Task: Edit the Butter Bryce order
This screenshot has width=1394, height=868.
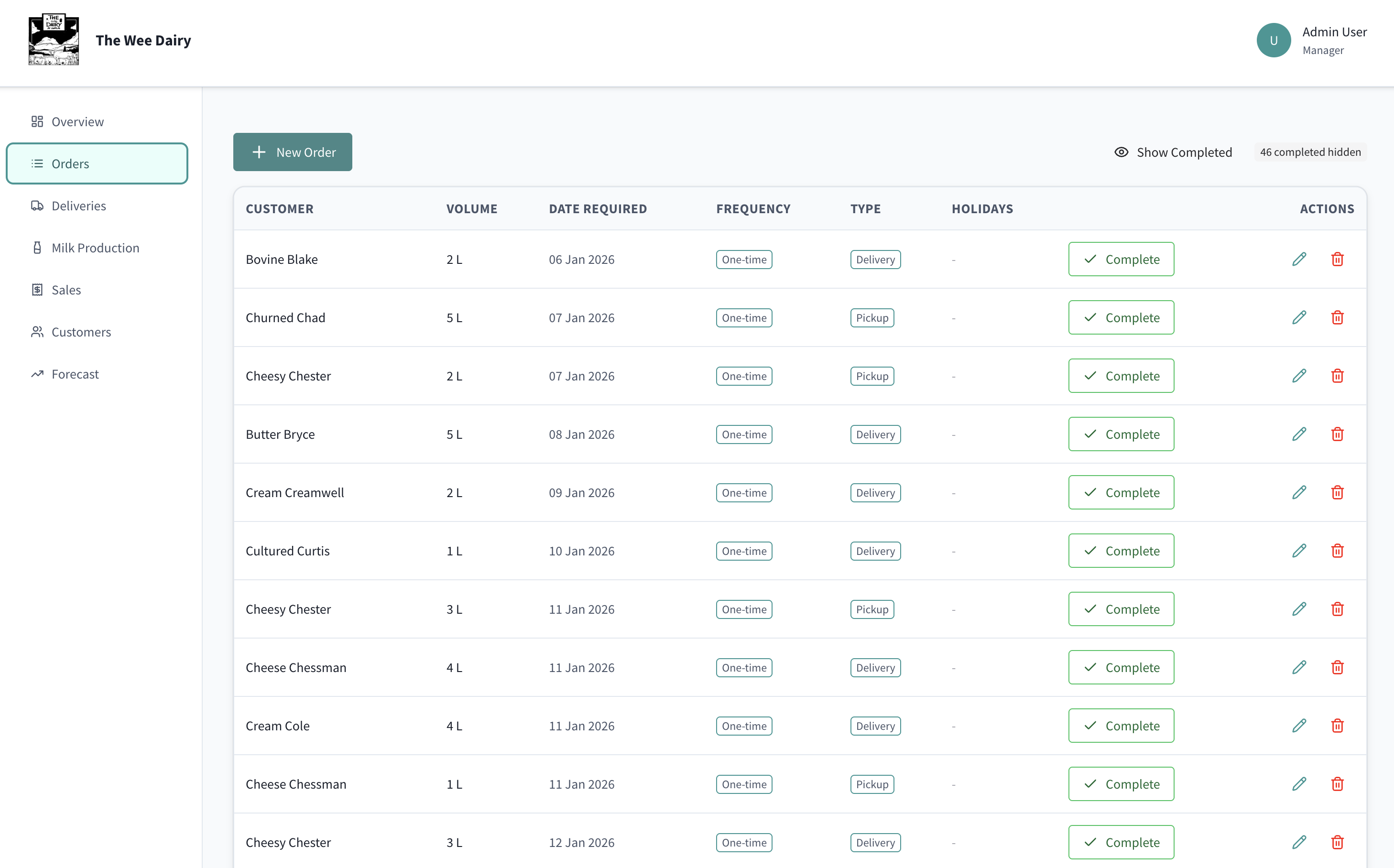Action: click(1299, 434)
